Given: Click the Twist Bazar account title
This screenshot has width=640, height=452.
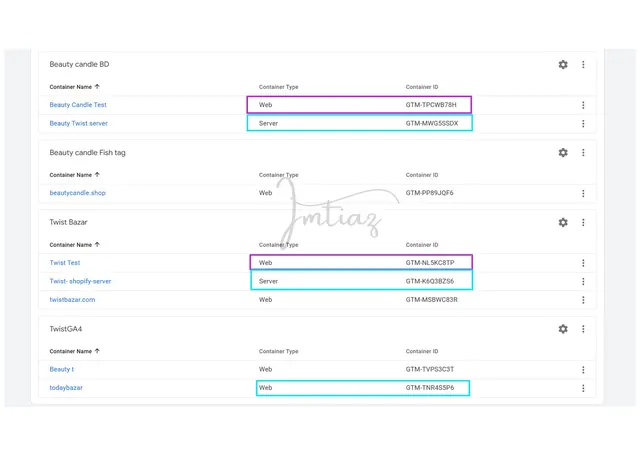Looking at the screenshot, I should point(68,223).
